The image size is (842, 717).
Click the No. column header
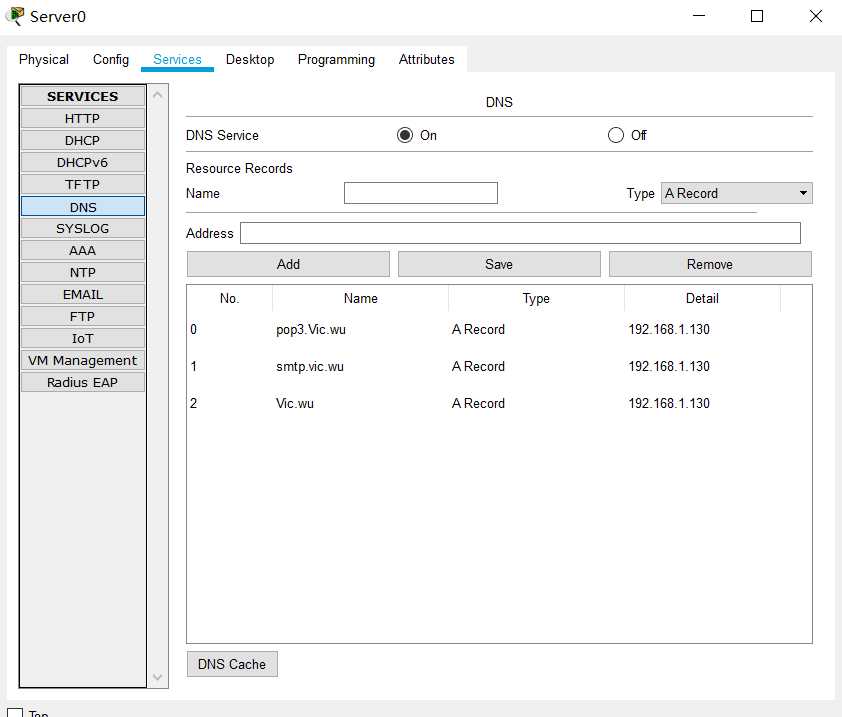pyautogui.click(x=230, y=298)
